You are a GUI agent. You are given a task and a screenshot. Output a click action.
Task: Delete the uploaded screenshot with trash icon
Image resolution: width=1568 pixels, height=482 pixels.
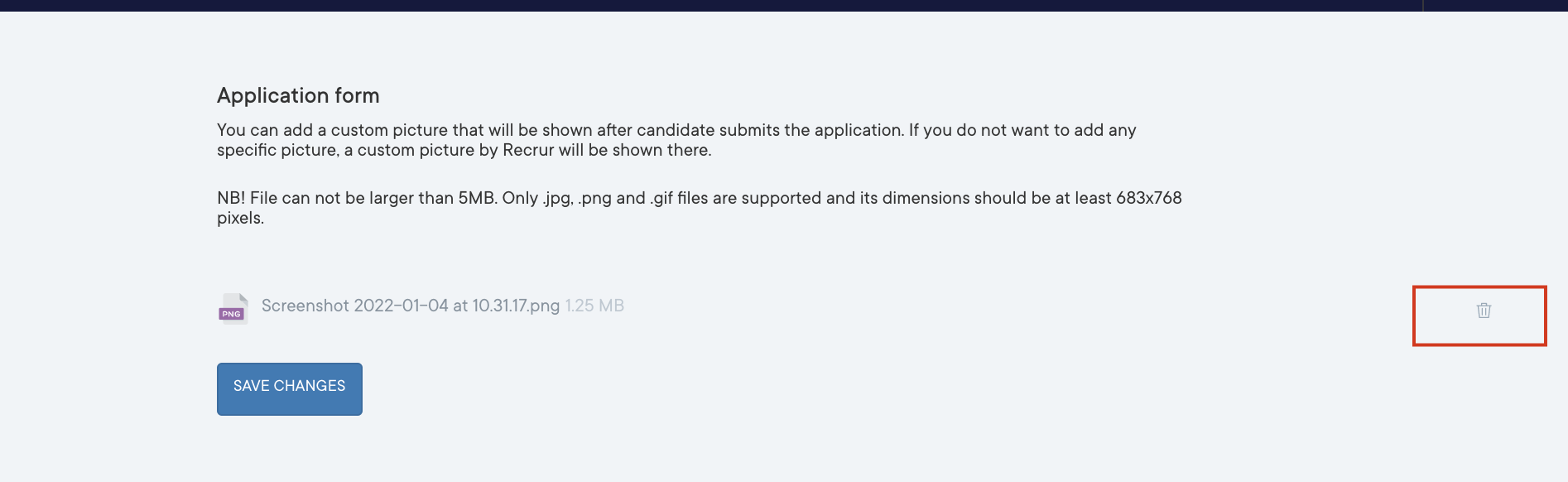pyautogui.click(x=1484, y=311)
